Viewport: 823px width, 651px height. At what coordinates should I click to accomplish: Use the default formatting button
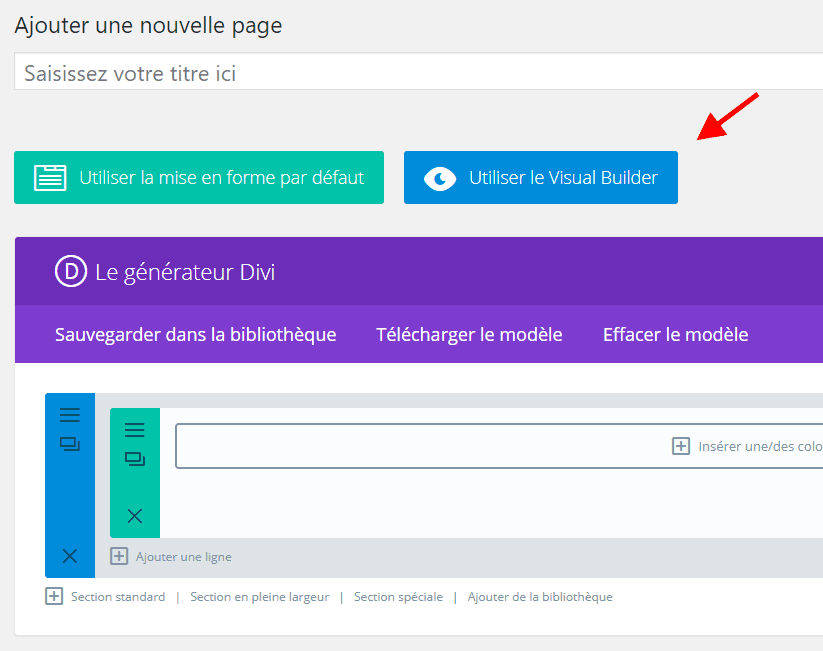(199, 177)
